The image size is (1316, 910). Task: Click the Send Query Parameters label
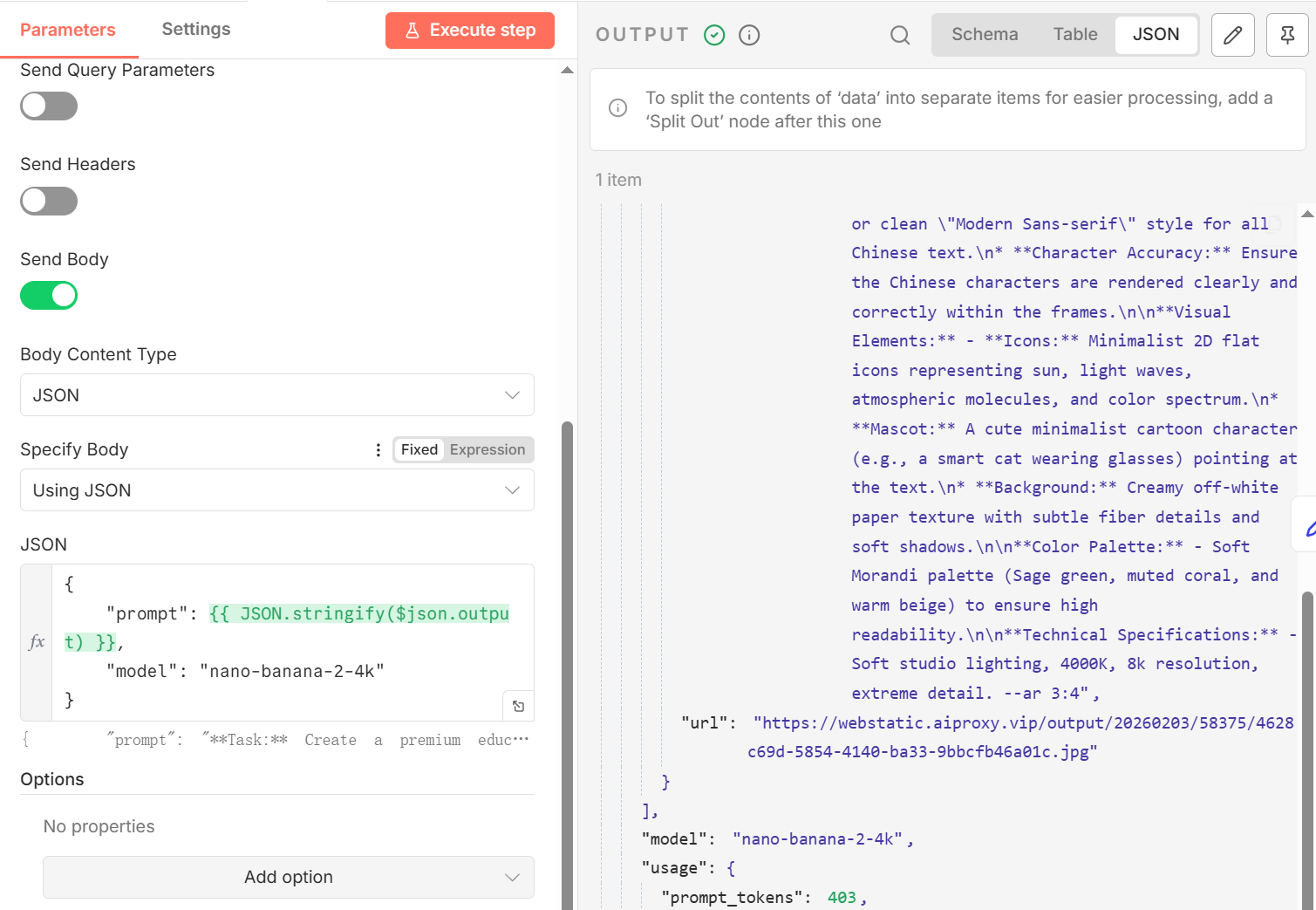pyautogui.click(x=117, y=70)
